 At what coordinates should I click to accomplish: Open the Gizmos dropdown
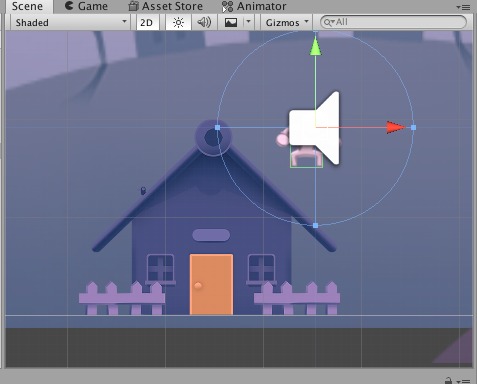(x=286, y=23)
